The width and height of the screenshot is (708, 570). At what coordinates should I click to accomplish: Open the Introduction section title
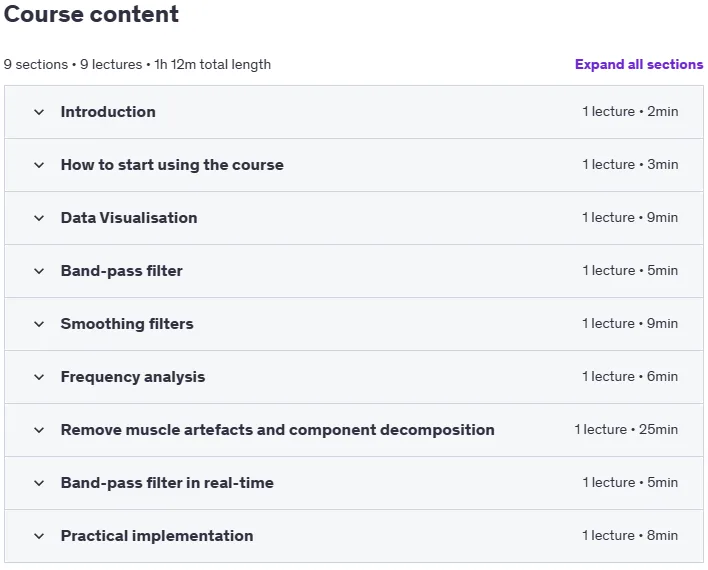click(108, 112)
